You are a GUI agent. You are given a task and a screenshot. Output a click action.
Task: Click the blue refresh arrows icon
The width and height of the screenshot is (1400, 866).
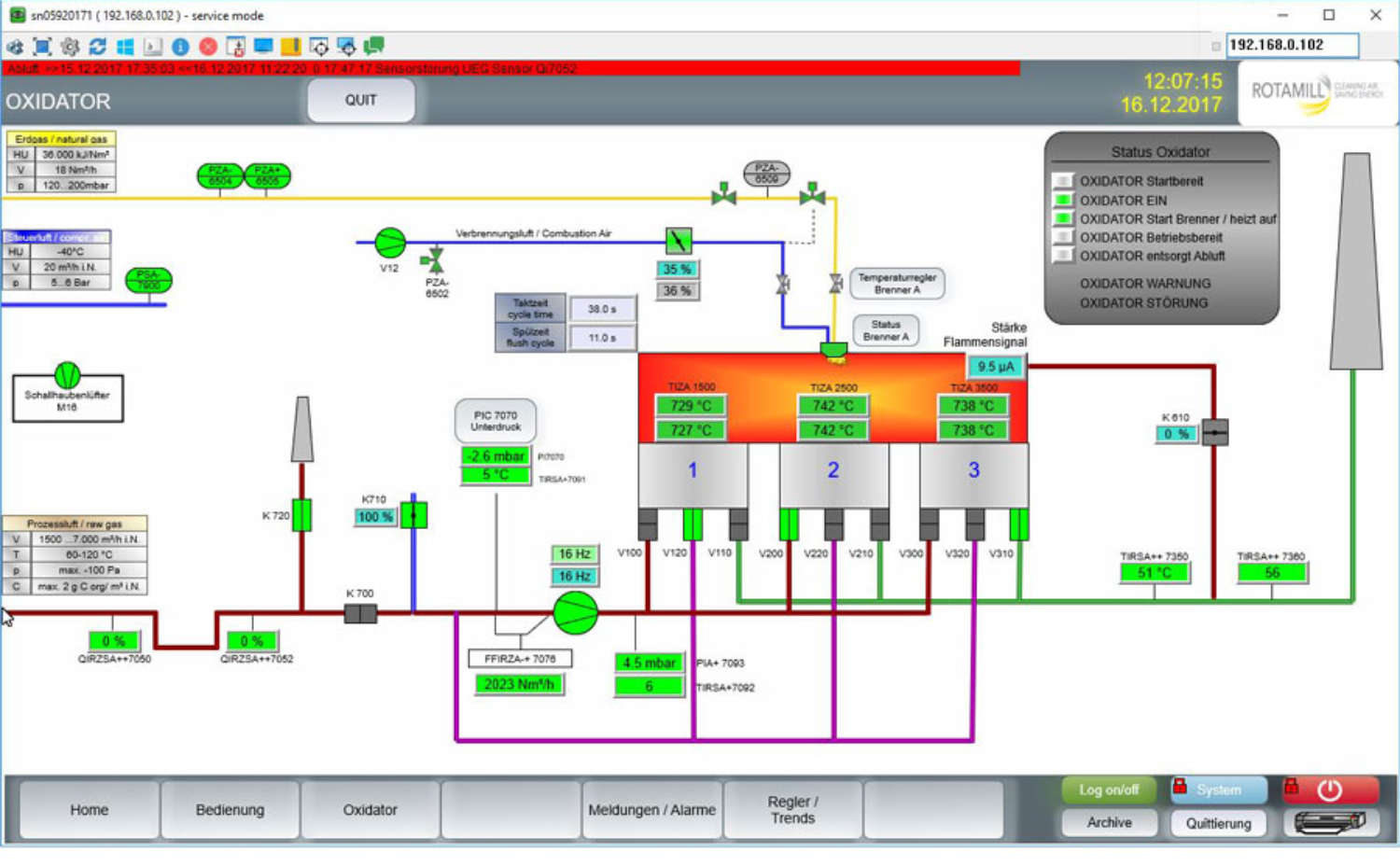97,46
